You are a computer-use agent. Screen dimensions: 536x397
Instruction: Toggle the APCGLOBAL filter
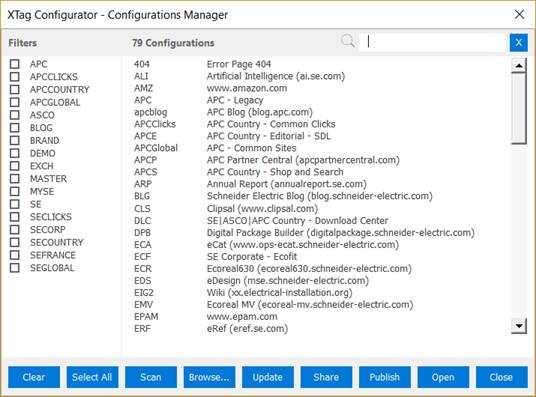pyautogui.click(x=15, y=102)
